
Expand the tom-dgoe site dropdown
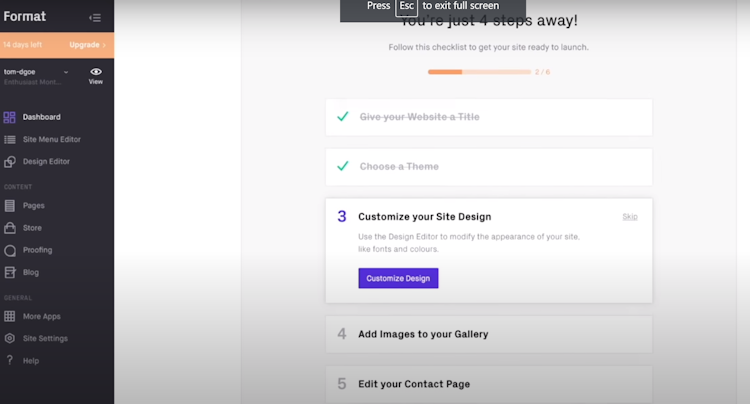[x=66, y=72]
